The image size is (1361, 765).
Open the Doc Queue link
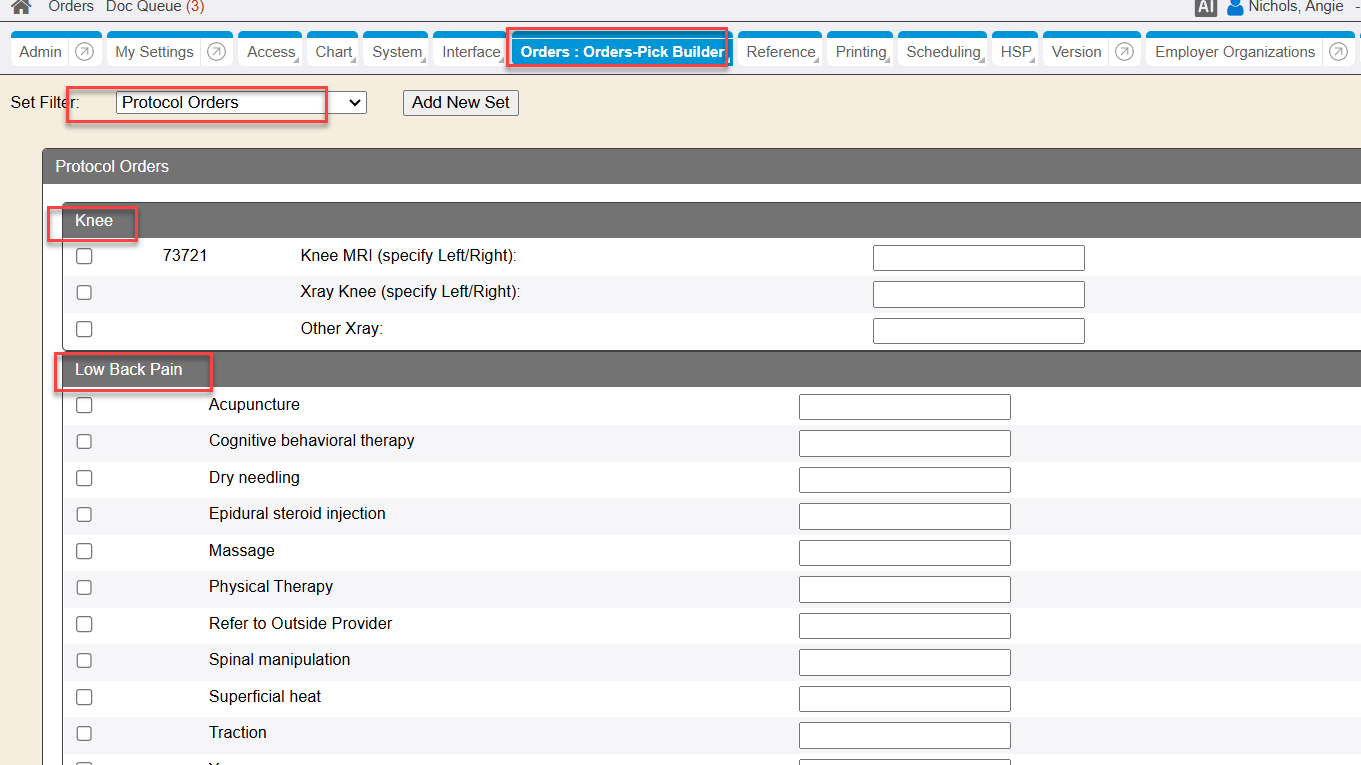coord(155,7)
